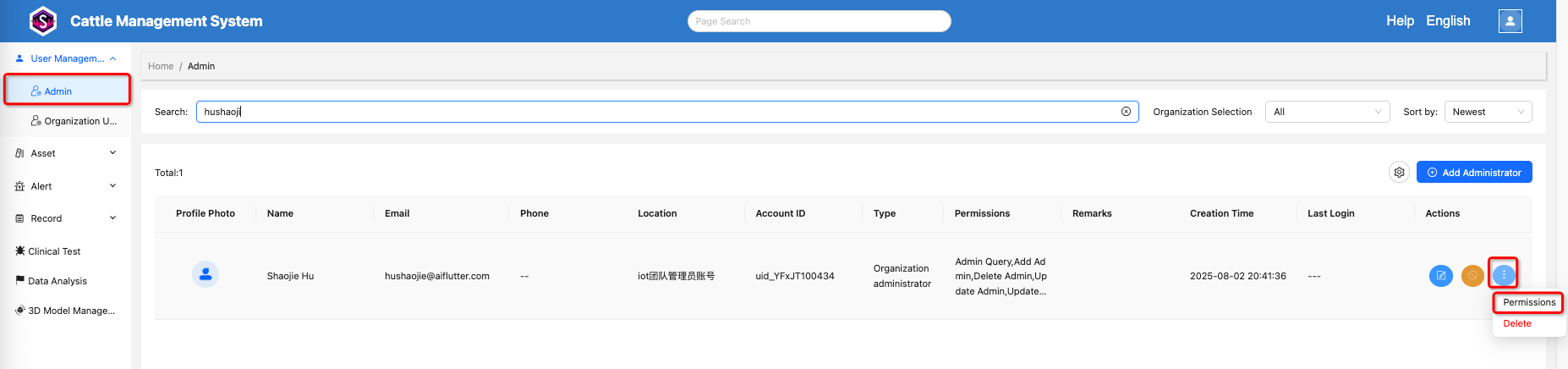Screen dimensions: 1568x369
Task: Click the Creation Time column header
Action: click(x=1221, y=213)
